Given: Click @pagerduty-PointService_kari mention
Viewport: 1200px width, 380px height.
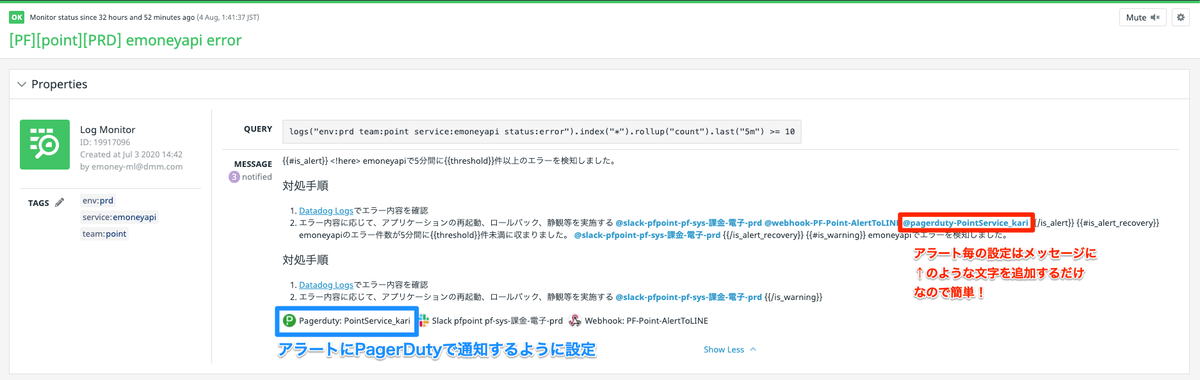Looking at the screenshot, I should 965,223.
